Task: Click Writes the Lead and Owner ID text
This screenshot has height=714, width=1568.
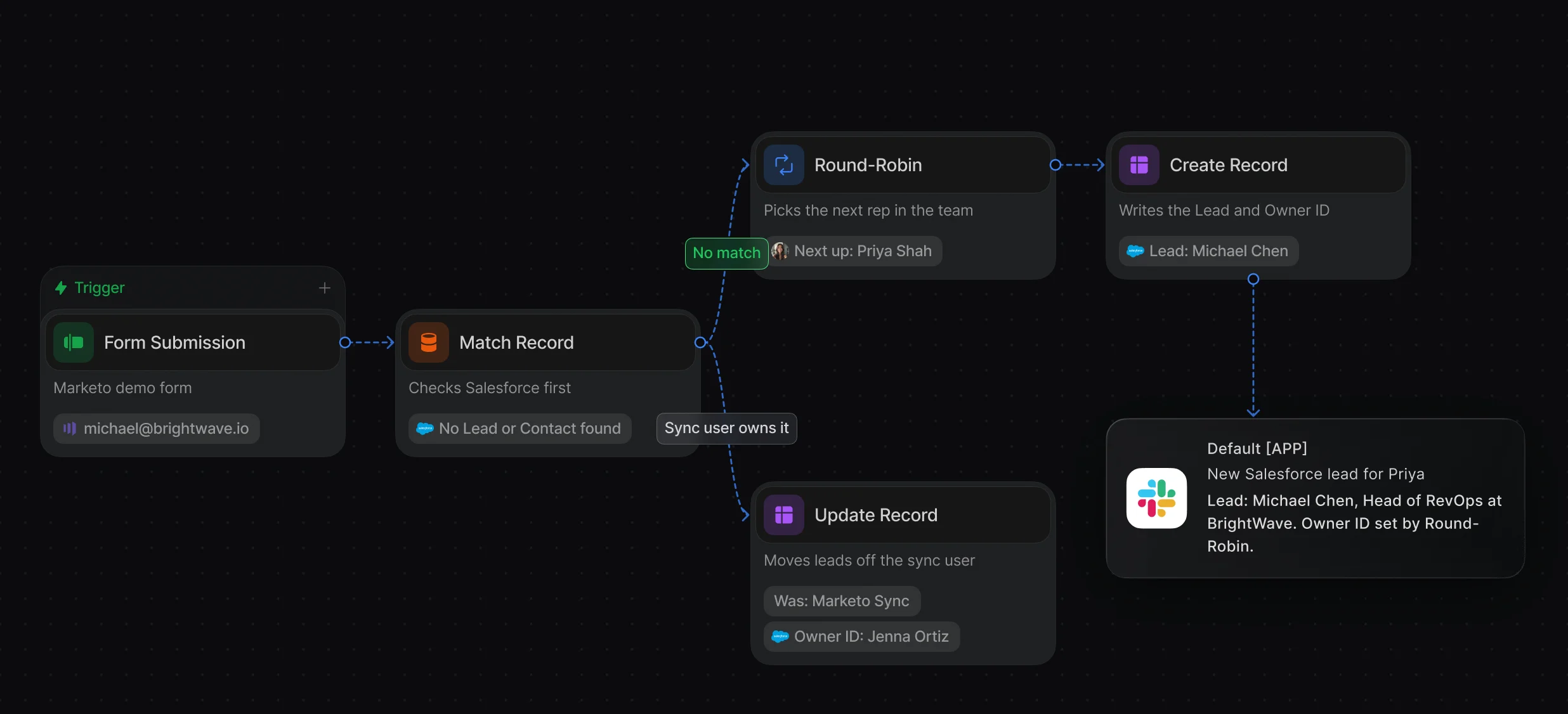Action: coord(1224,211)
